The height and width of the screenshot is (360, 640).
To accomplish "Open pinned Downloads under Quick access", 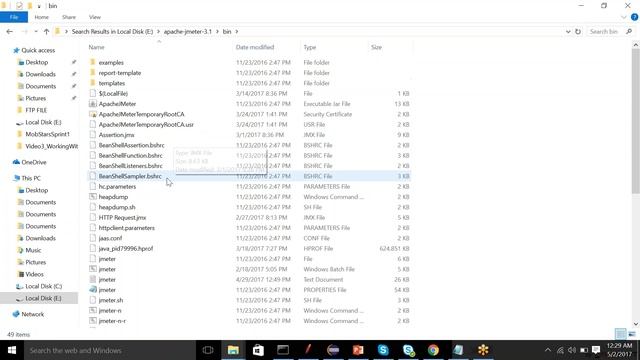I will coord(40,74).
